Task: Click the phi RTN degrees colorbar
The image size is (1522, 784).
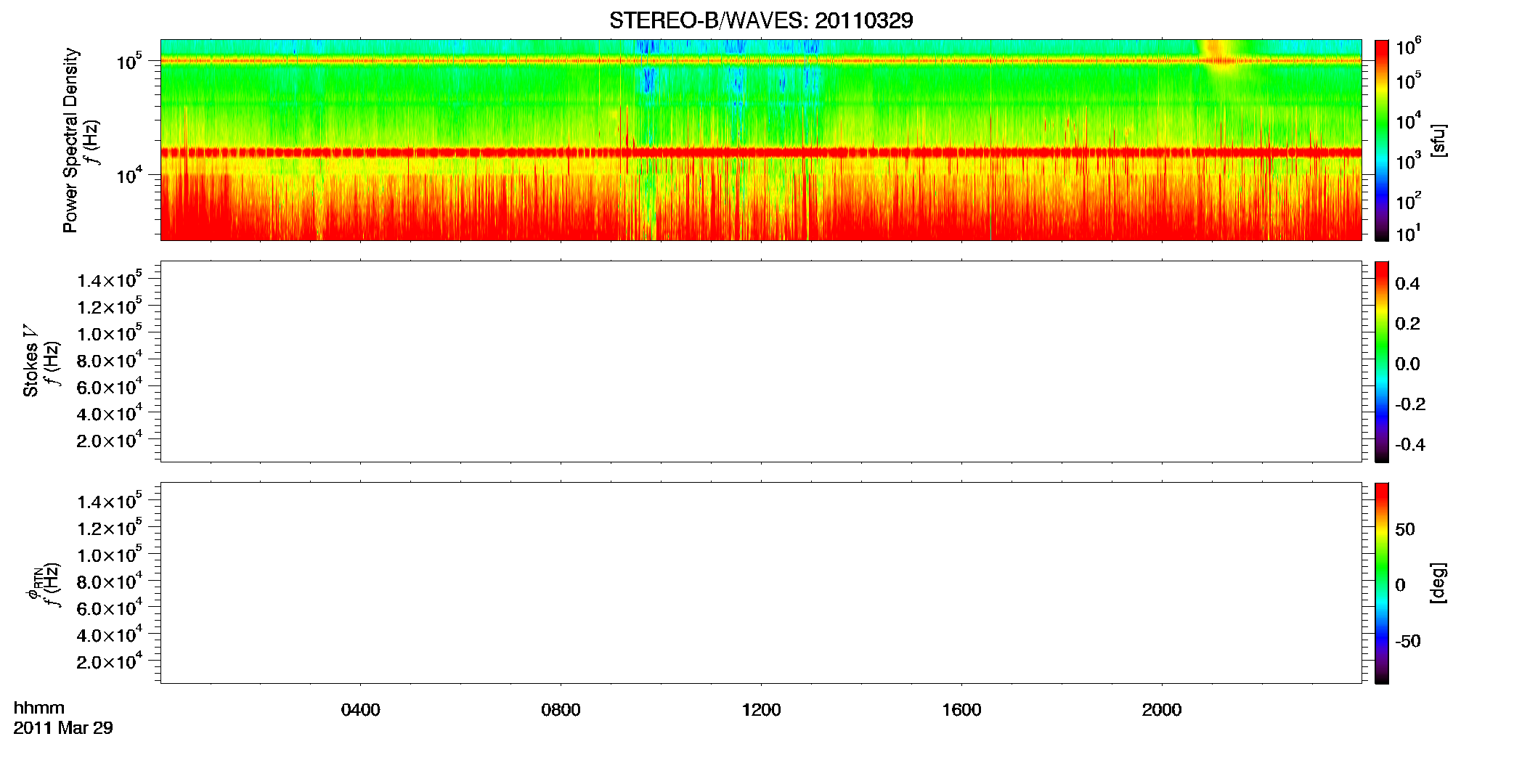Action: click(1382, 583)
